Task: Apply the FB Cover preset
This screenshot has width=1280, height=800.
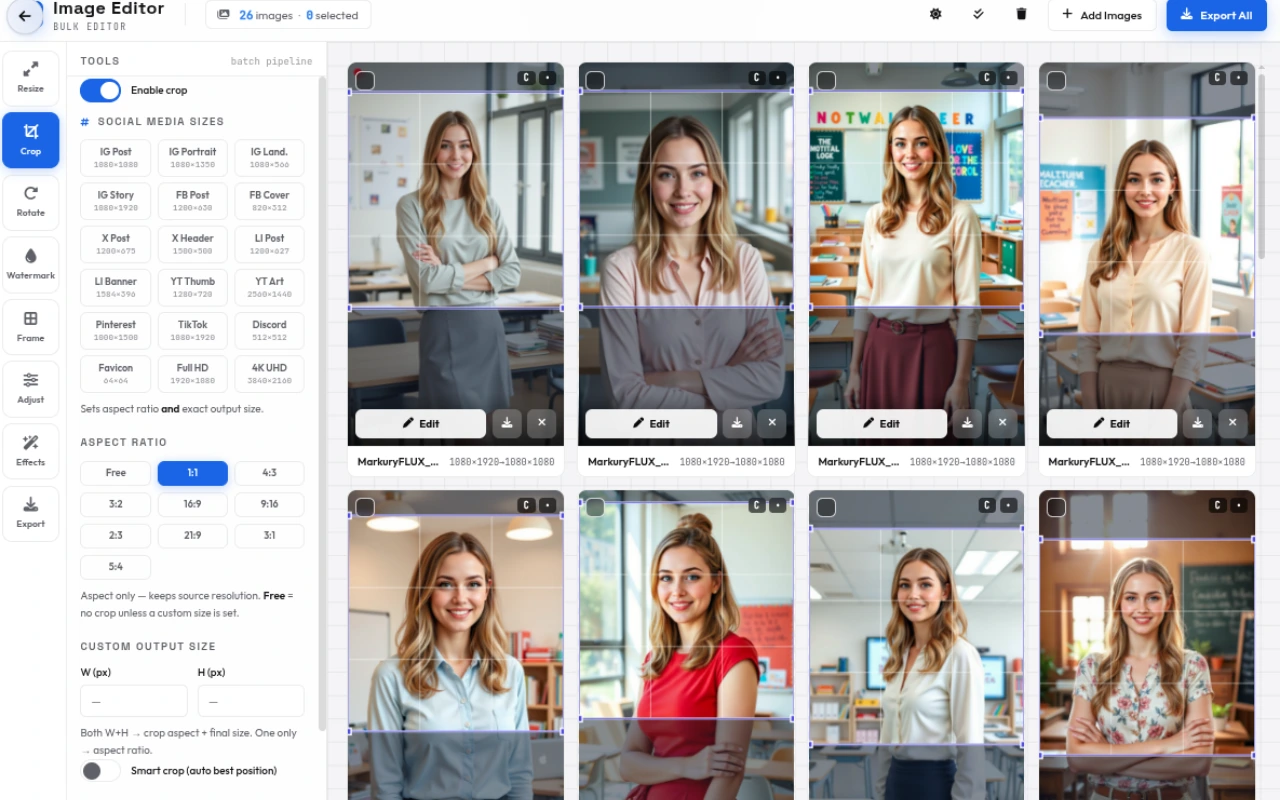Action: click(269, 200)
